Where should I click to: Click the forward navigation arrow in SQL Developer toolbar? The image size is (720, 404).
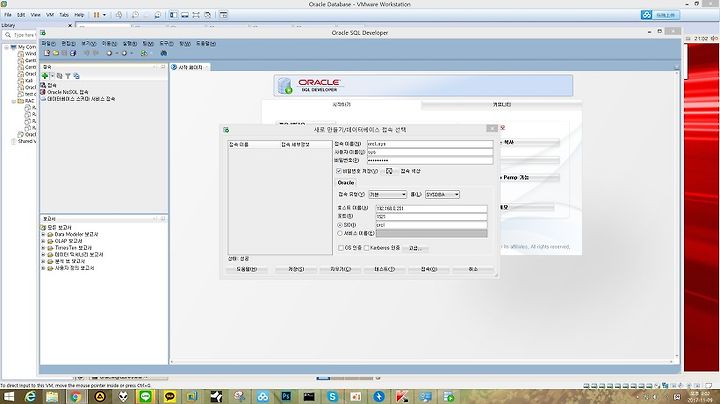pos(124,53)
